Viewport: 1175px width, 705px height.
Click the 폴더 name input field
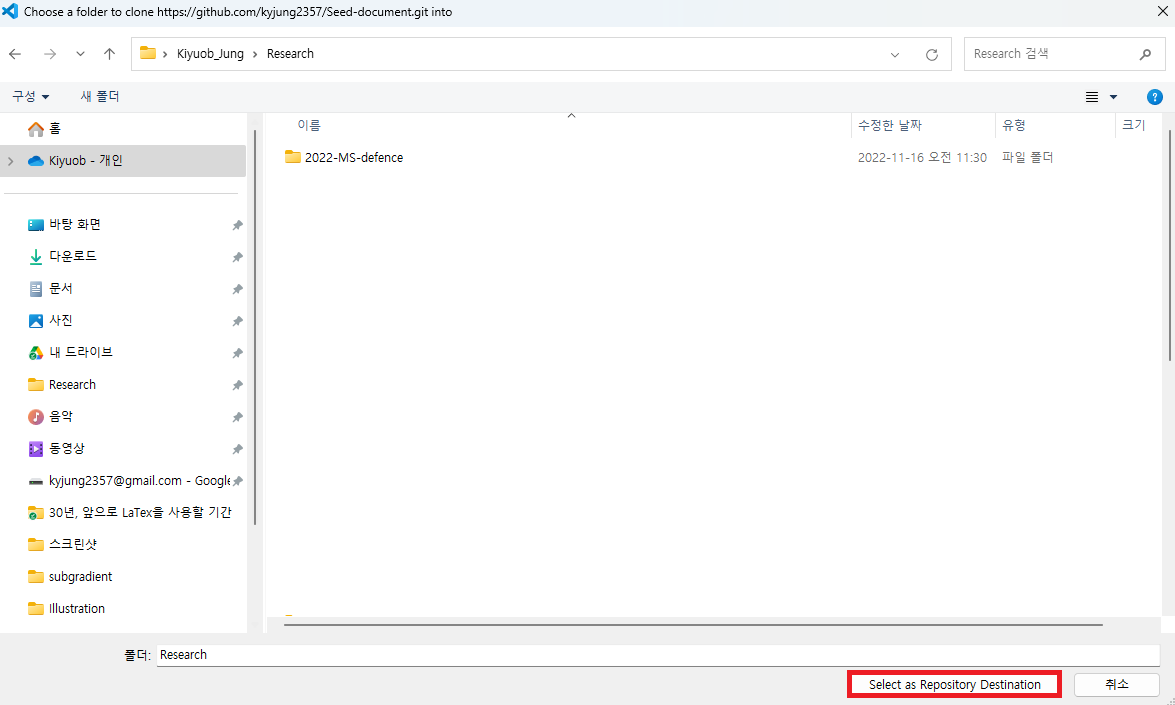tap(658, 655)
